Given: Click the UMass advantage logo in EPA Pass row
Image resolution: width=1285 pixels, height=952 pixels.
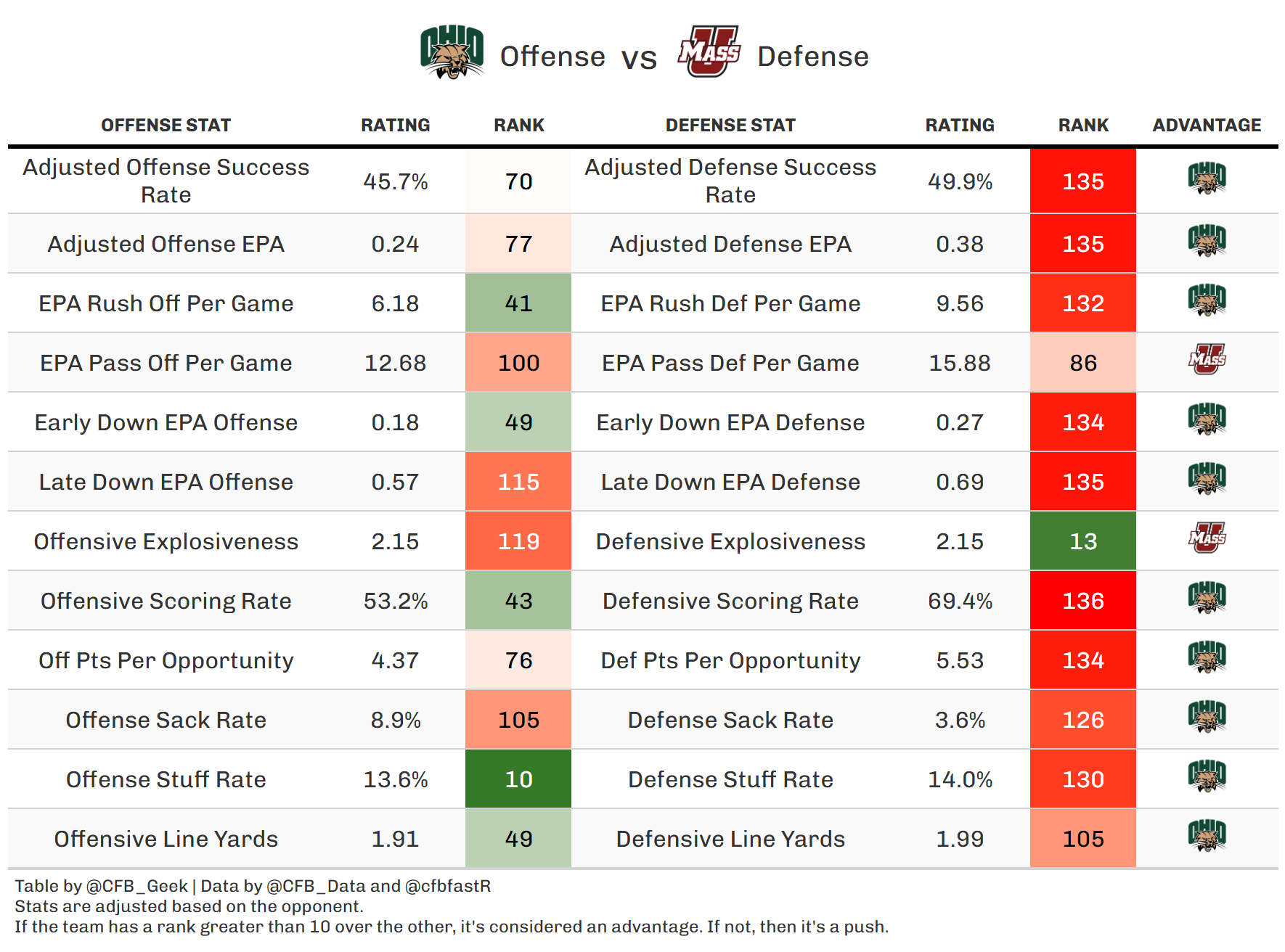Looking at the screenshot, I should click(x=1207, y=360).
